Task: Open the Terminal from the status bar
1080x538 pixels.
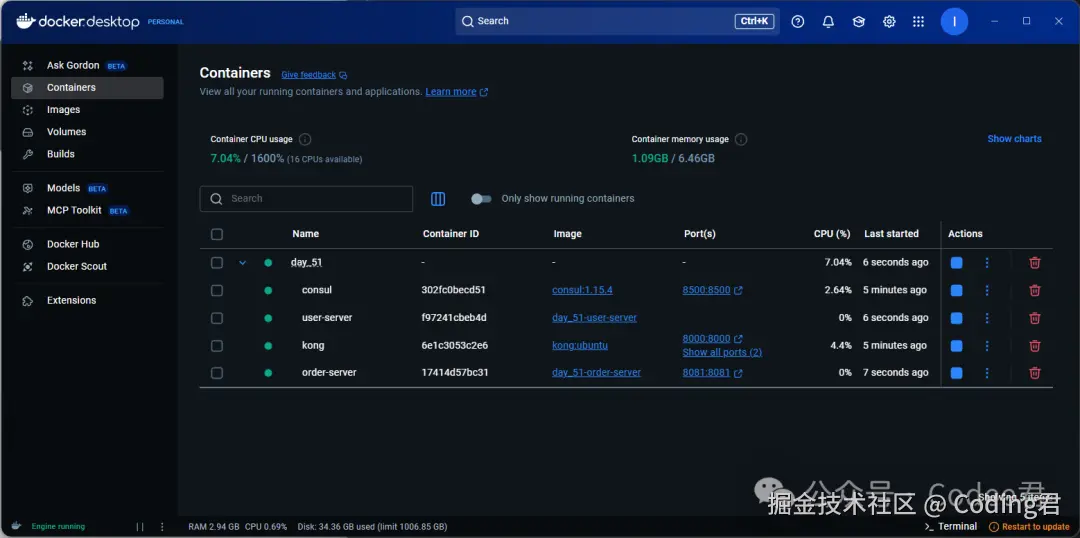Action: point(951,526)
